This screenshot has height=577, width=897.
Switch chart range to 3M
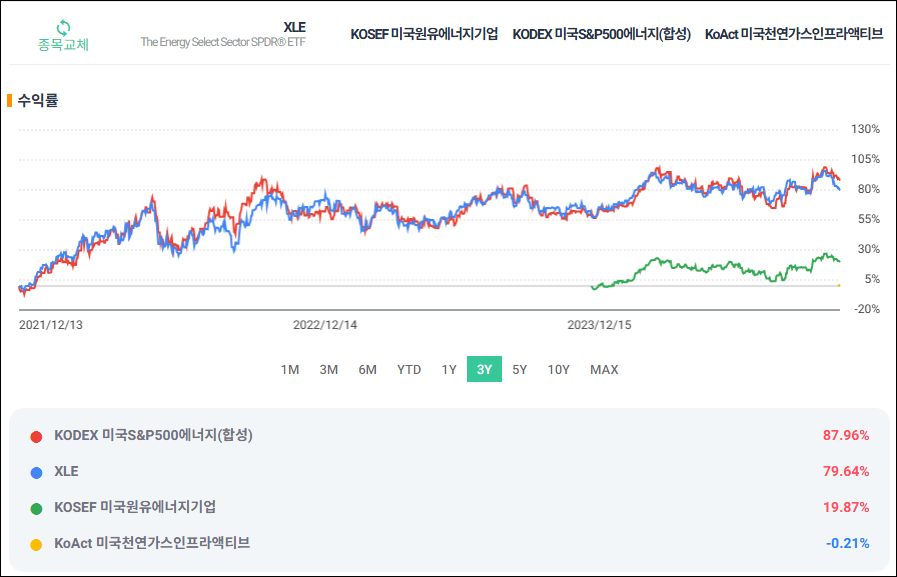[x=328, y=369]
